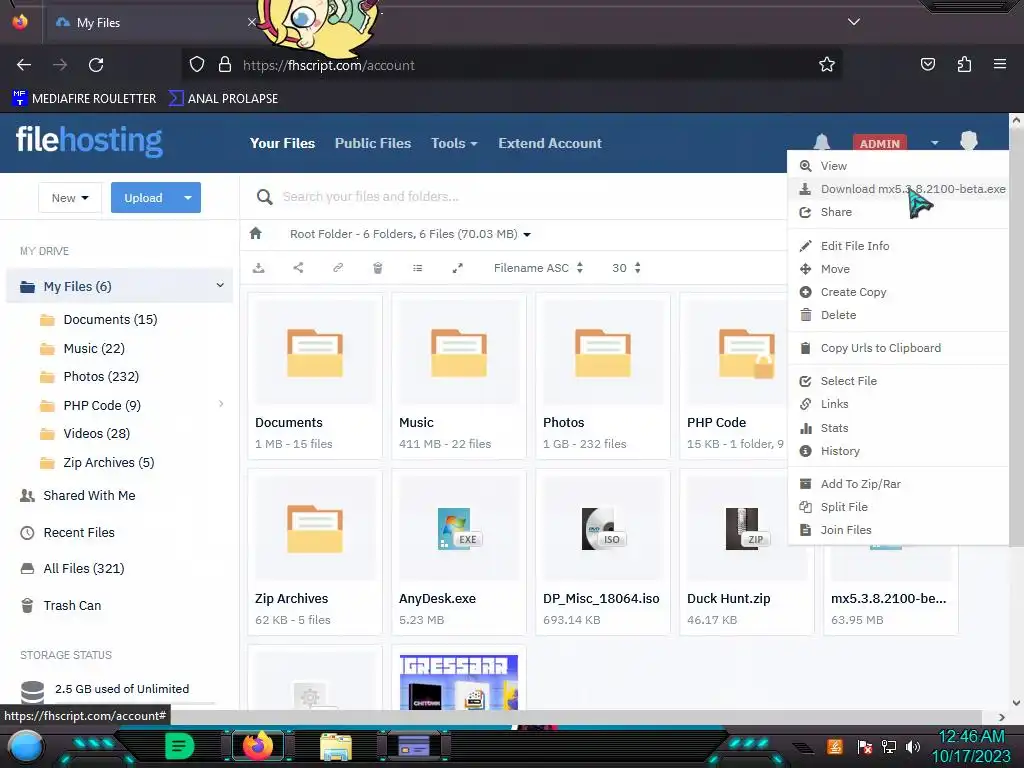The height and width of the screenshot is (768, 1024).
Task: Go back using browser back arrow
Action: [x=24, y=65]
